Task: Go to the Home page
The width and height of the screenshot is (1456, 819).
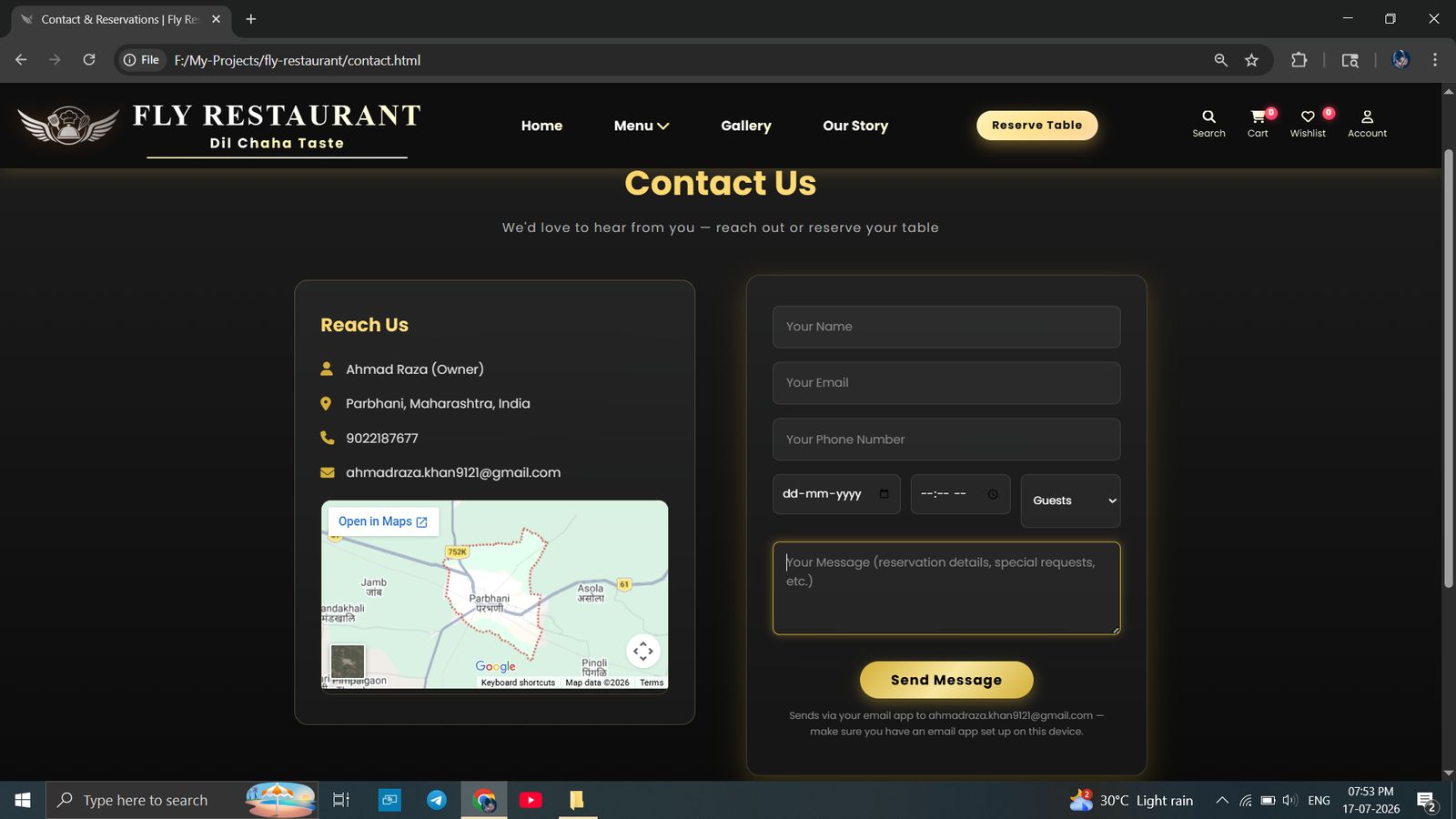Action: [541, 126]
